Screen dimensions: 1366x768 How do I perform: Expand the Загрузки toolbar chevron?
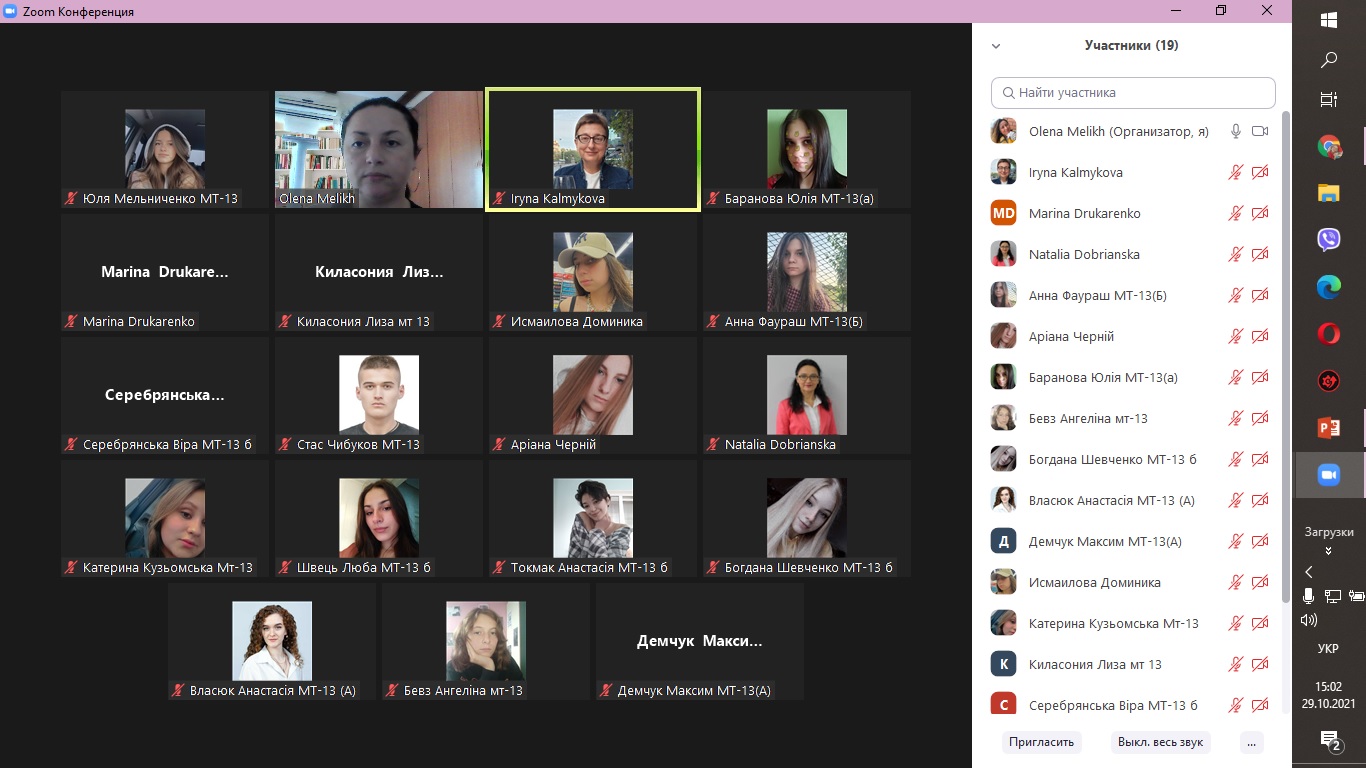[1329, 551]
